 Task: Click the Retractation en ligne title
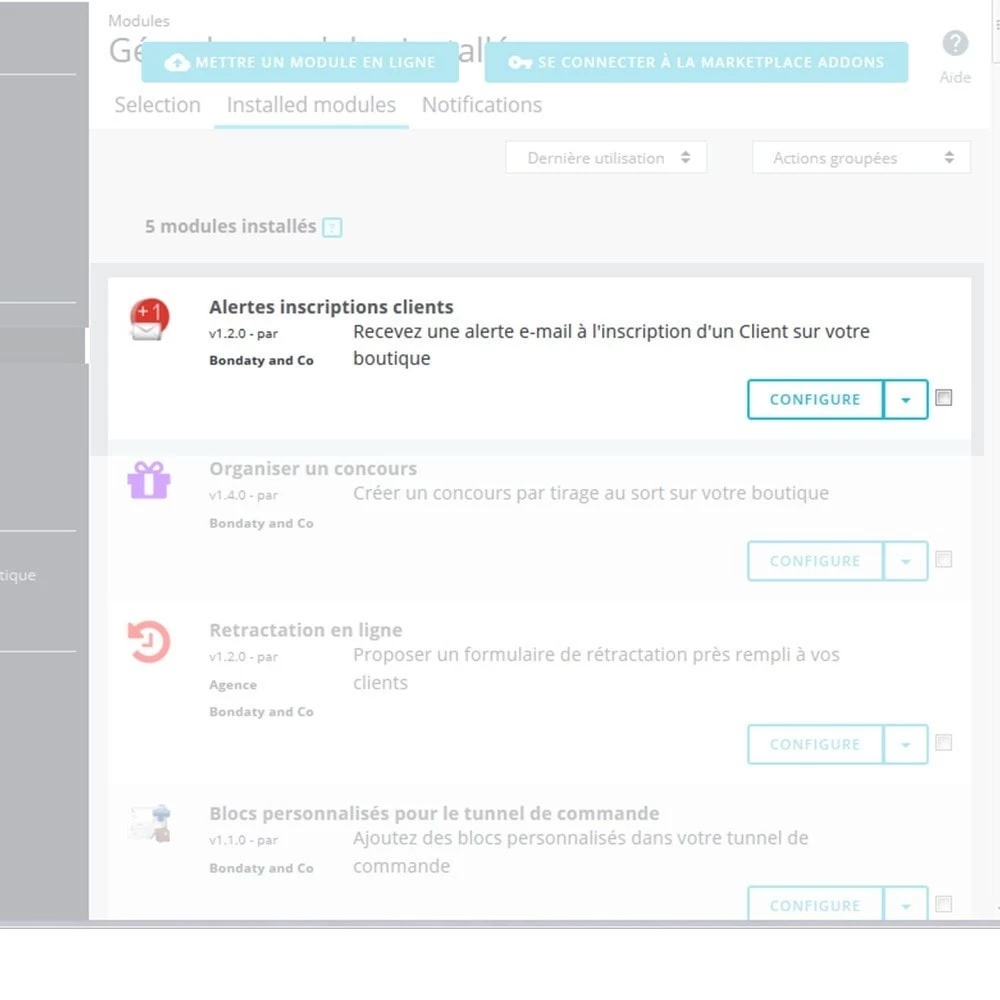(x=305, y=630)
